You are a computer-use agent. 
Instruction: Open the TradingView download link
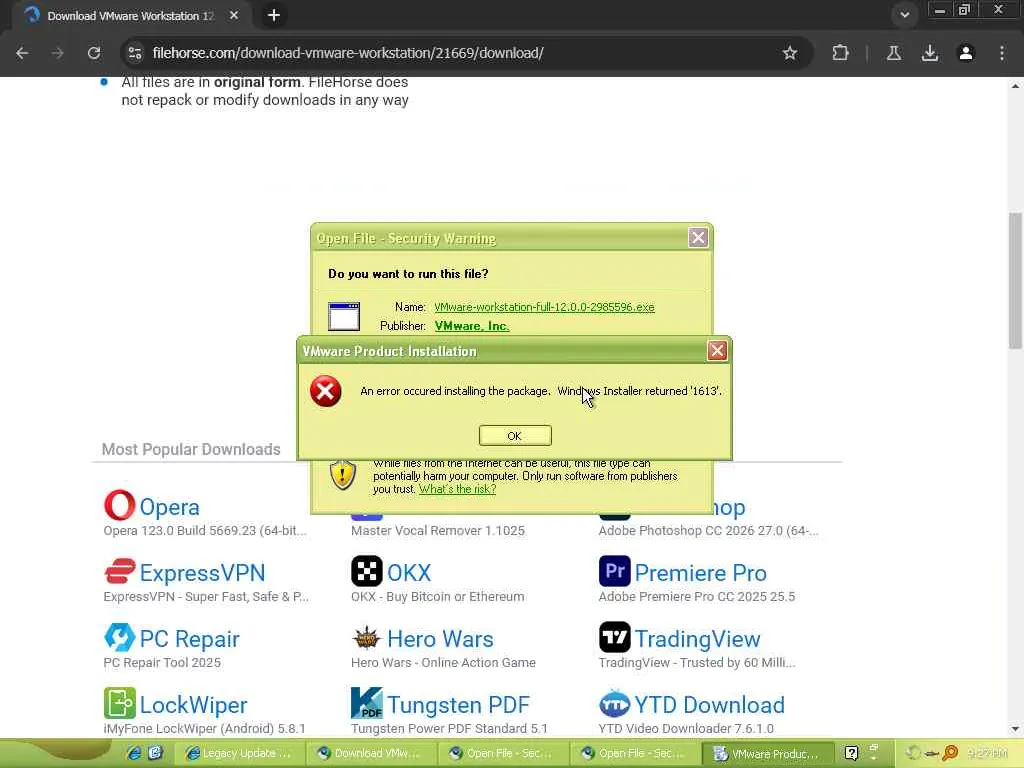tap(697, 639)
